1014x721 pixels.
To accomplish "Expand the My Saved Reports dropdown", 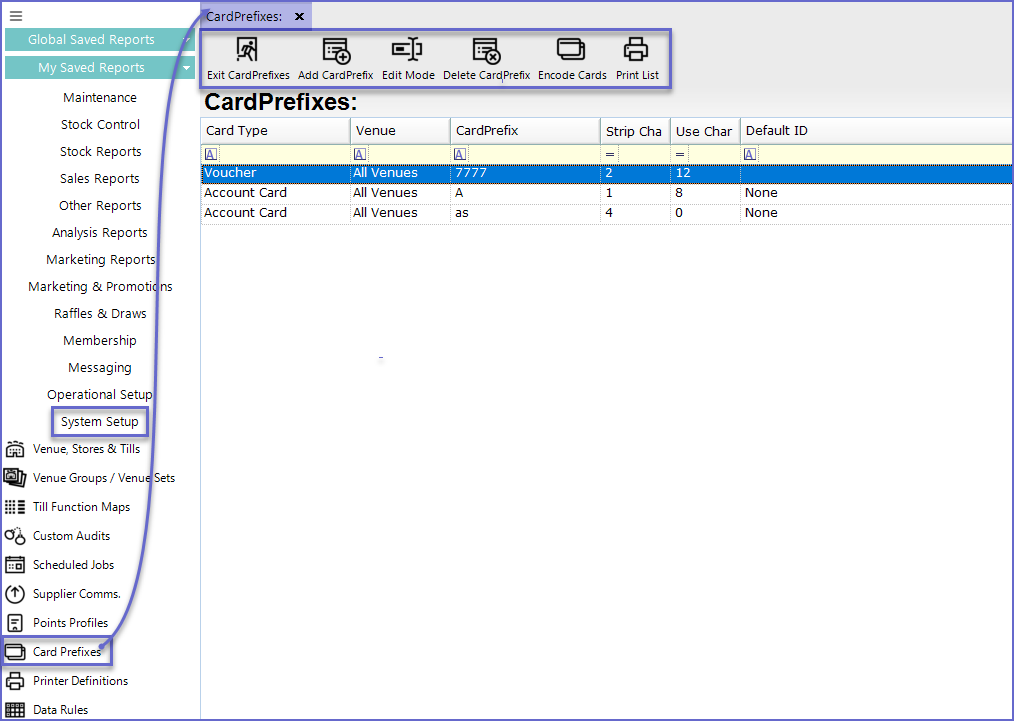I will [x=188, y=68].
